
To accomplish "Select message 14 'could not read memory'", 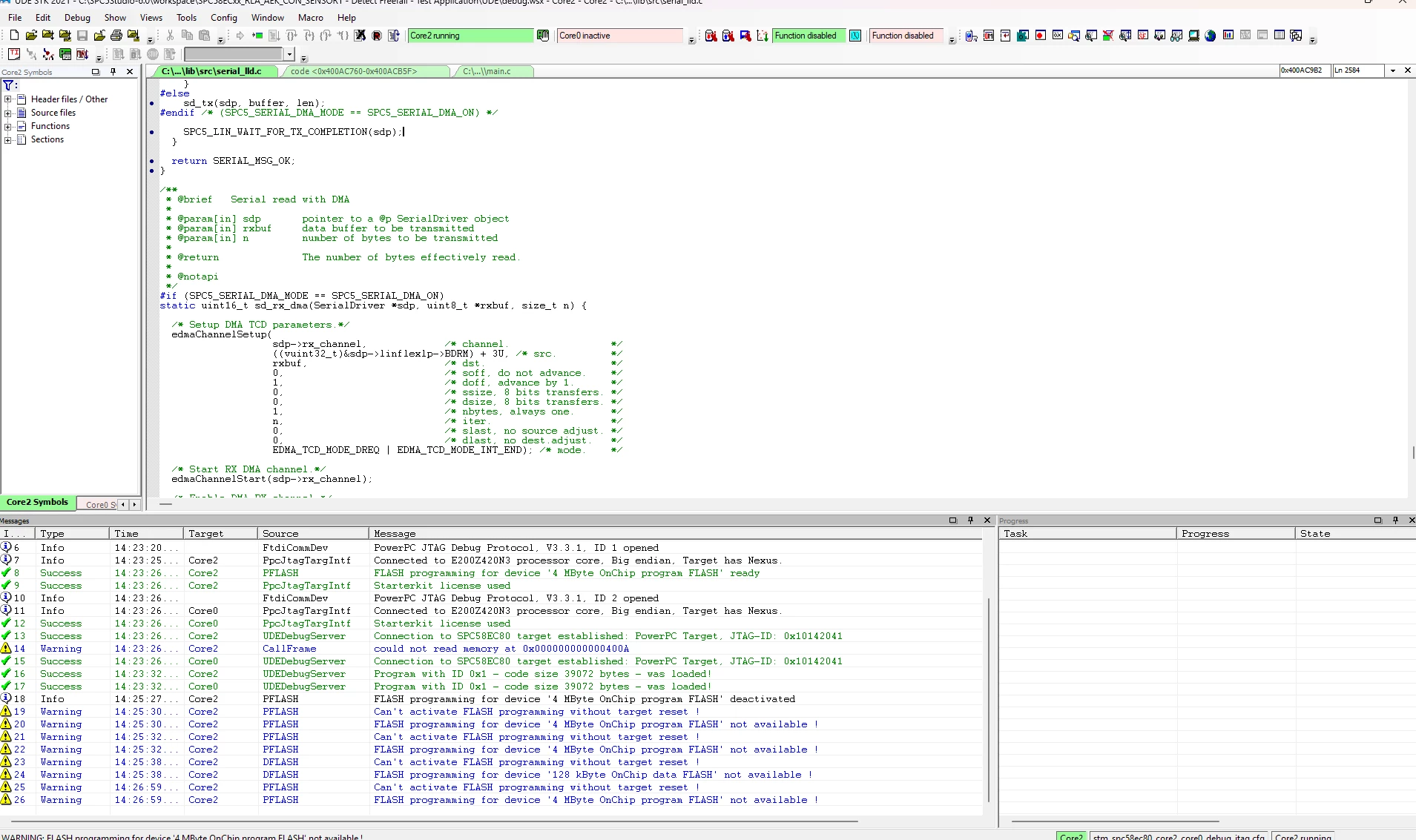I will [x=491, y=649].
